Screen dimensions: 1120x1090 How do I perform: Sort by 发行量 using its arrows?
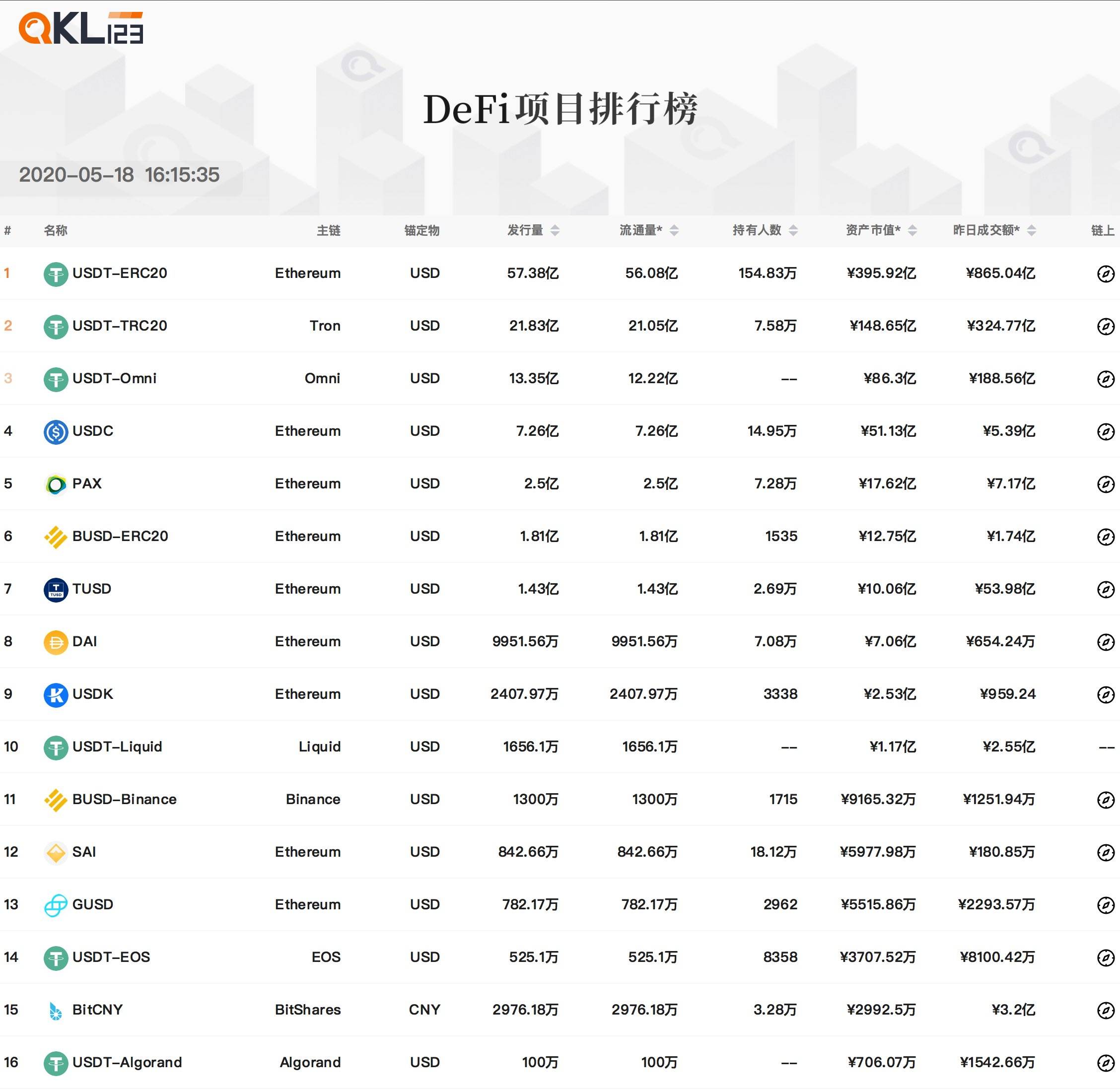tap(555, 230)
